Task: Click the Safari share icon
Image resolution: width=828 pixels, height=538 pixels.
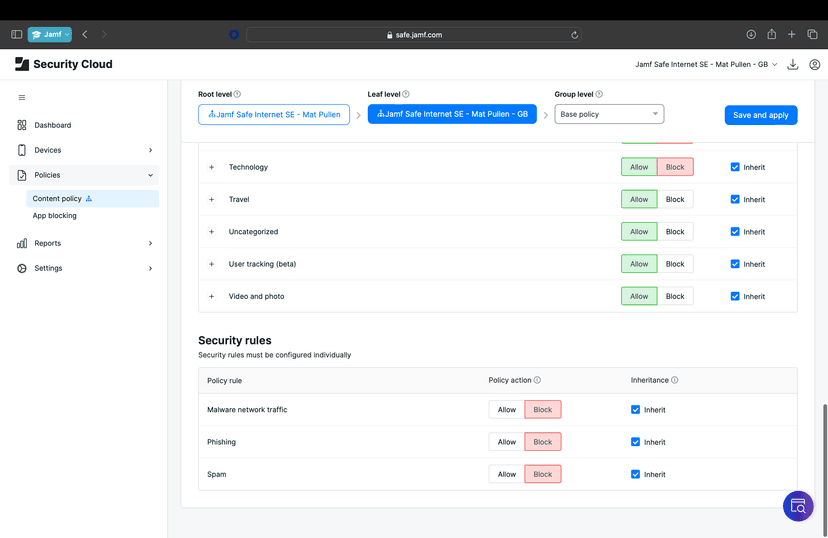Action: (771, 34)
